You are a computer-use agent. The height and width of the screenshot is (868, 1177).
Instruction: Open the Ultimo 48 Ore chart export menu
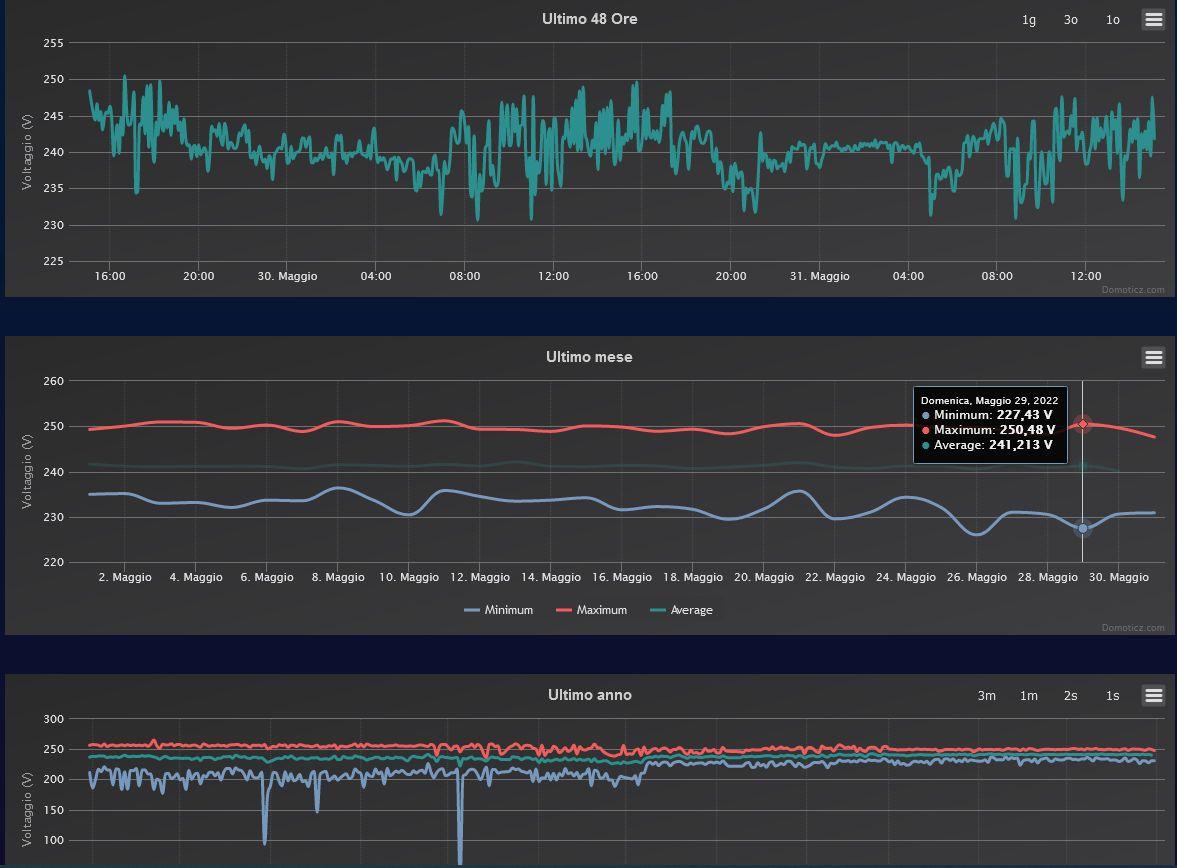click(x=1153, y=19)
